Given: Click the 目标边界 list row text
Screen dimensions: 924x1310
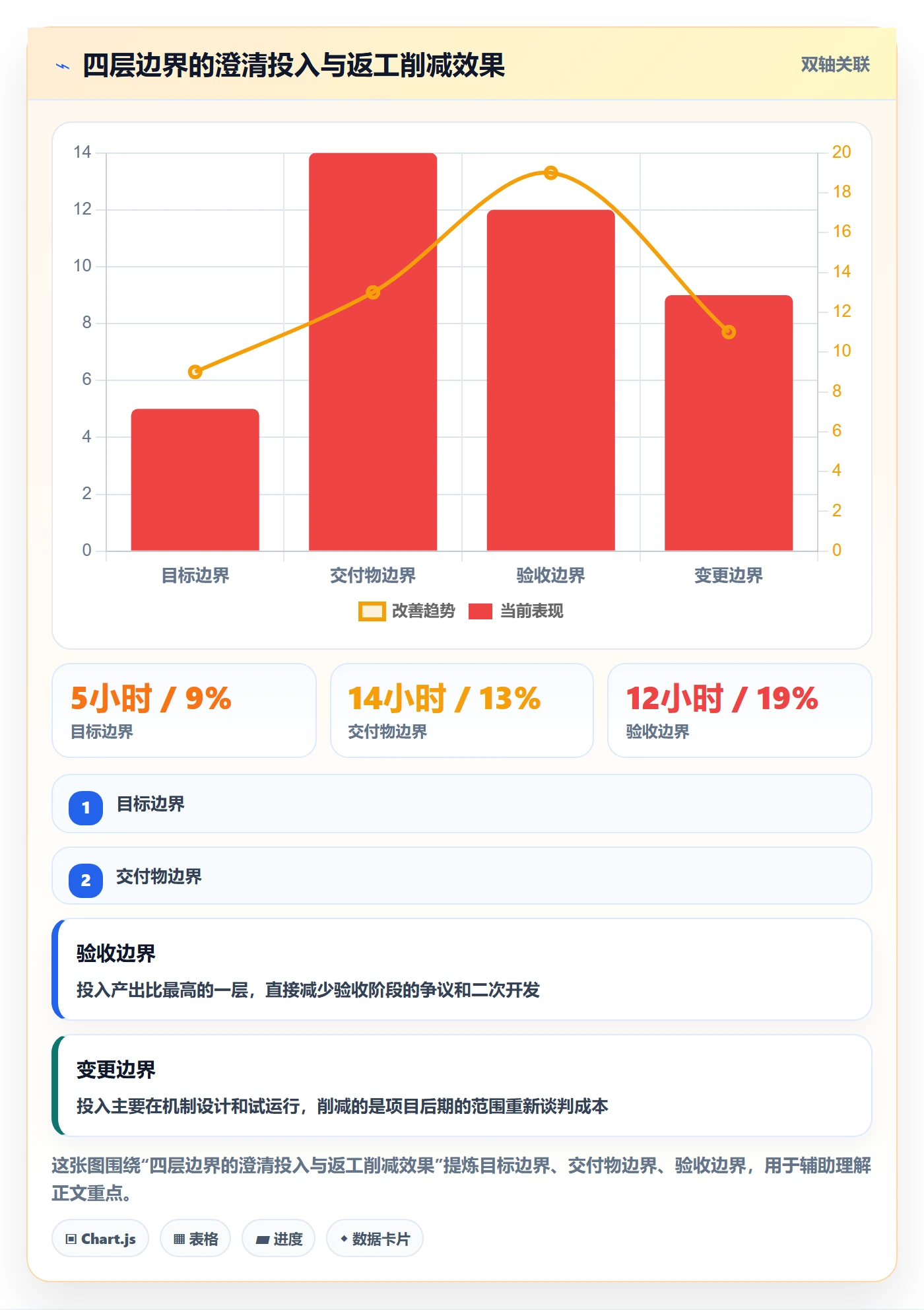Looking at the screenshot, I should [x=150, y=804].
